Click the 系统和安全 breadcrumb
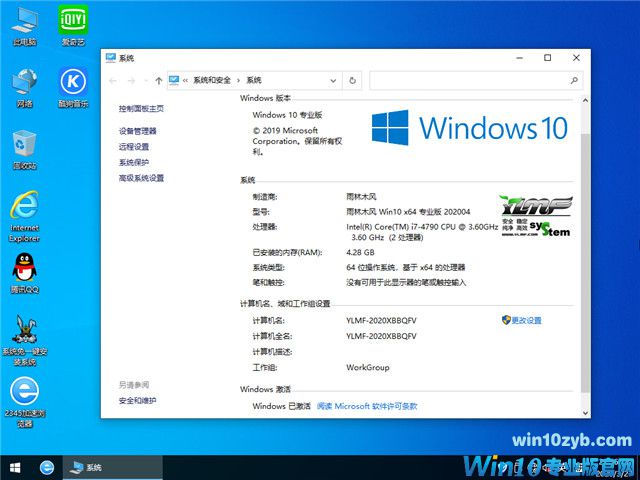Screen dimensions: 640x480 point(212,80)
